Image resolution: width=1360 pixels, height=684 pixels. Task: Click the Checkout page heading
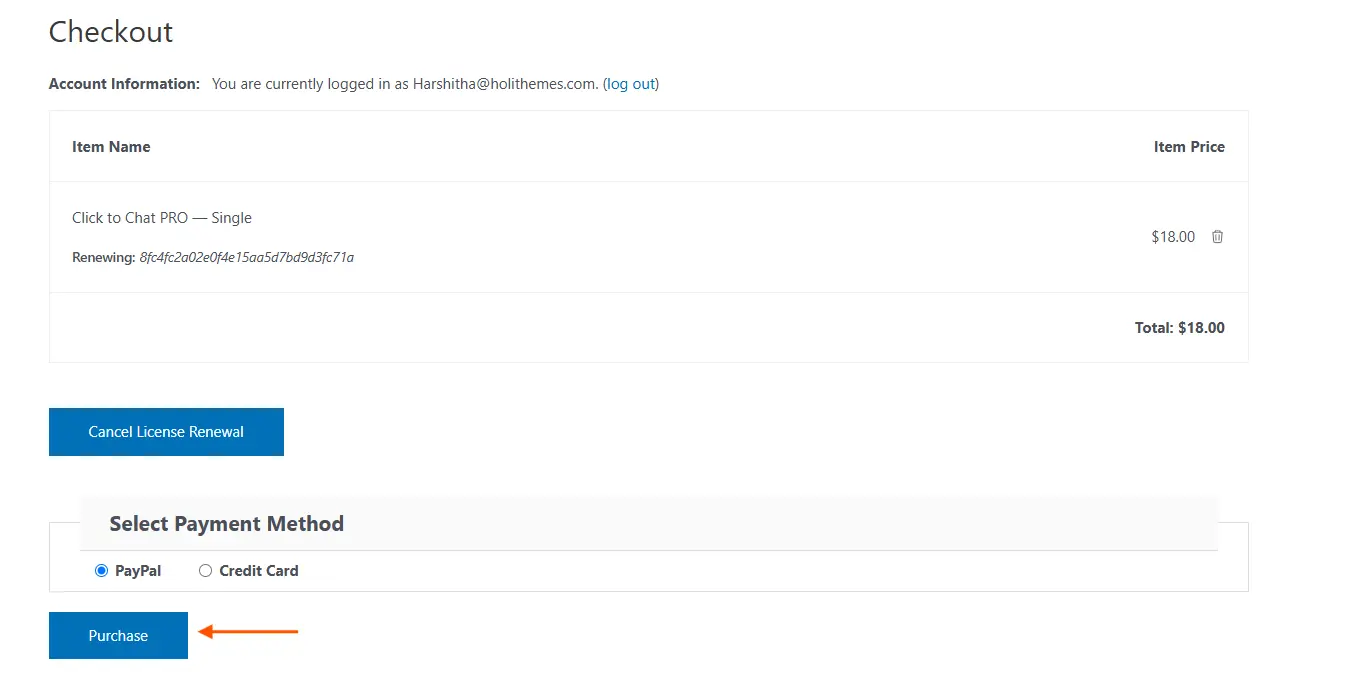click(111, 32)
